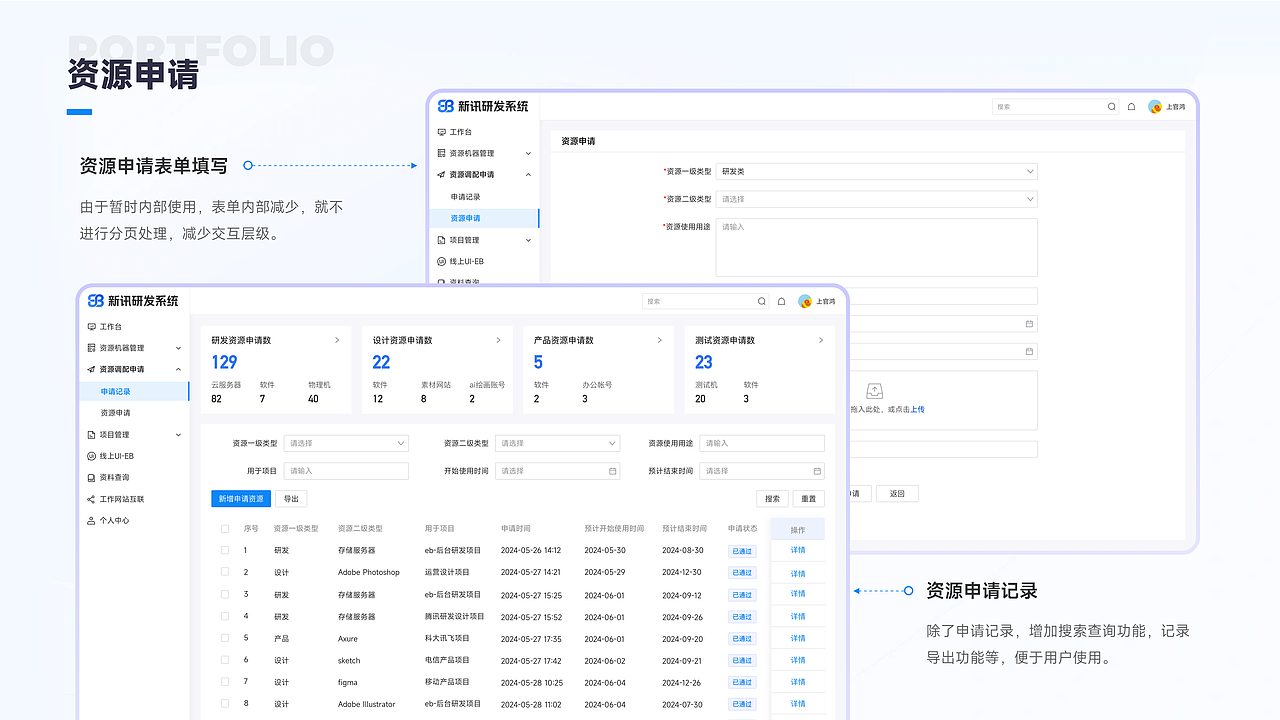Viewport: 1280px width, 720px height.
Task: Click user avatar in records window header
Action: click(805, 301)
